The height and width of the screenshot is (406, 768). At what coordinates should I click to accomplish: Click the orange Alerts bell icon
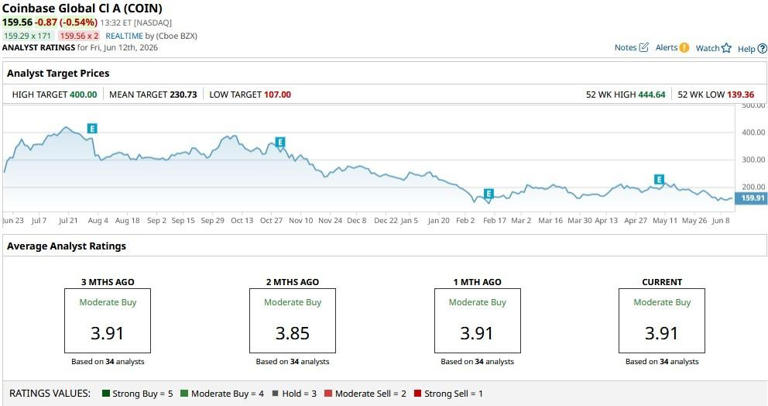(684, 48)
